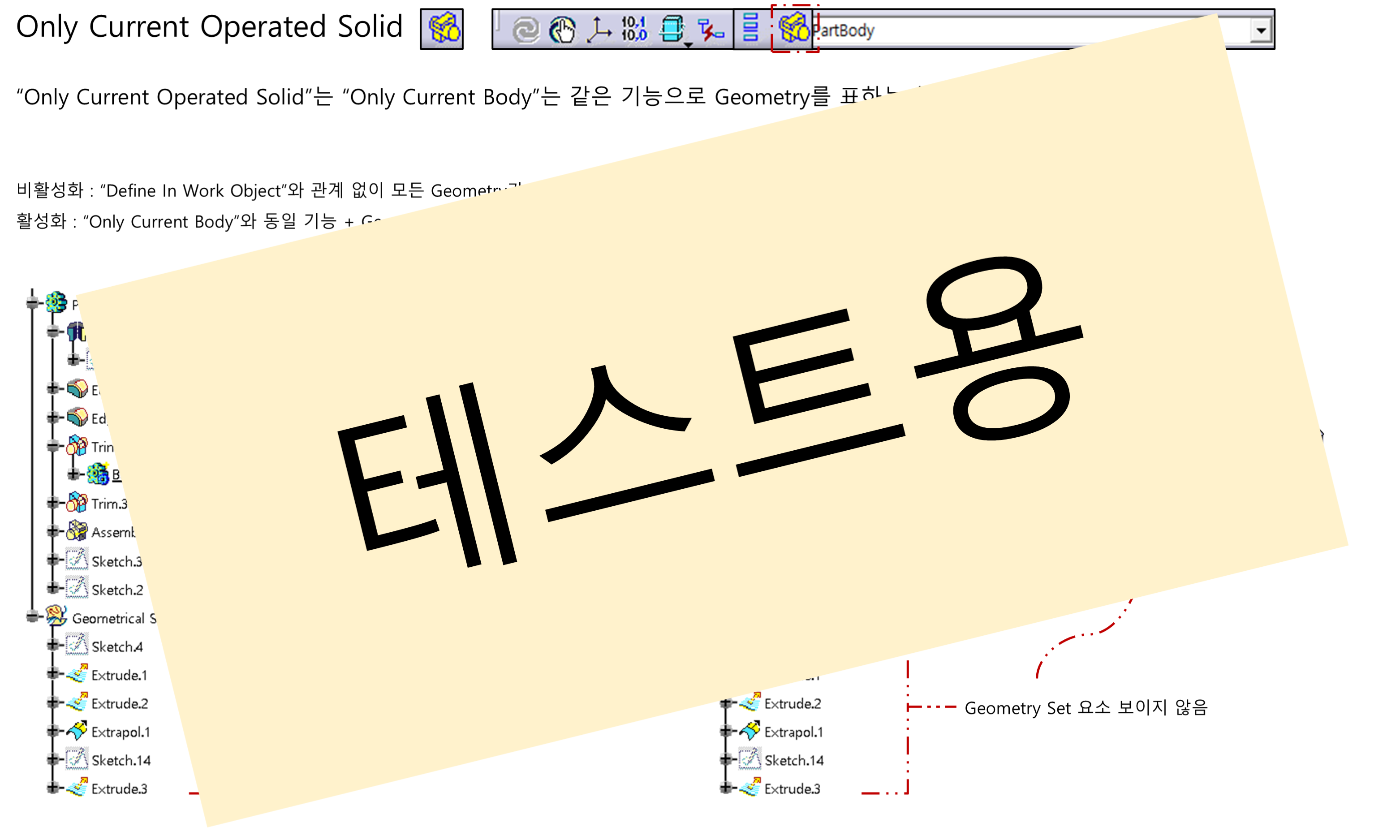Collapse the Geometrical Set node in left tree
Screen dimensions: 1400x840
[x=32, y=616]
